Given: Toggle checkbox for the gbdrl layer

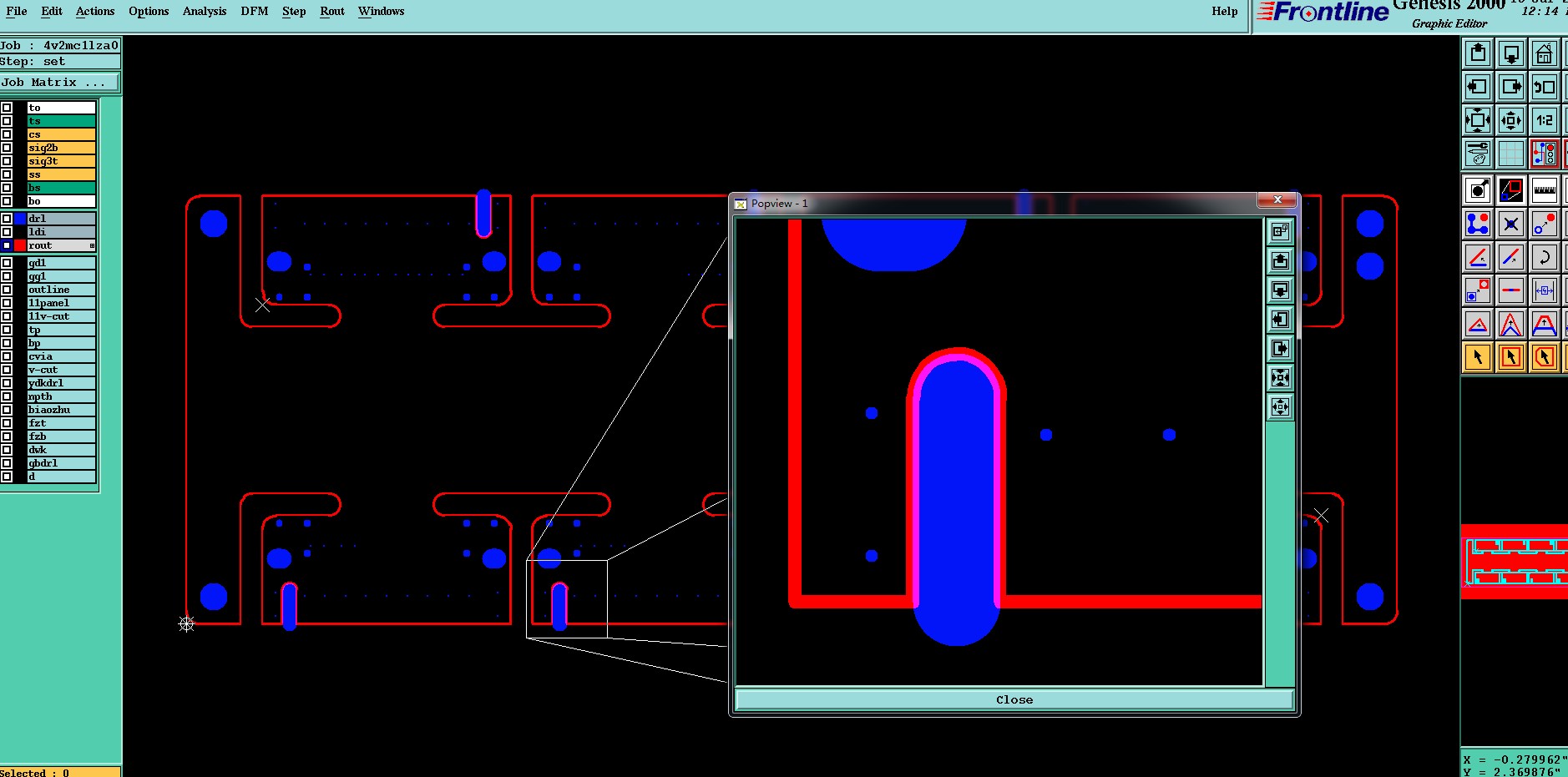Looking at the screenshot, I should point(7,463).
